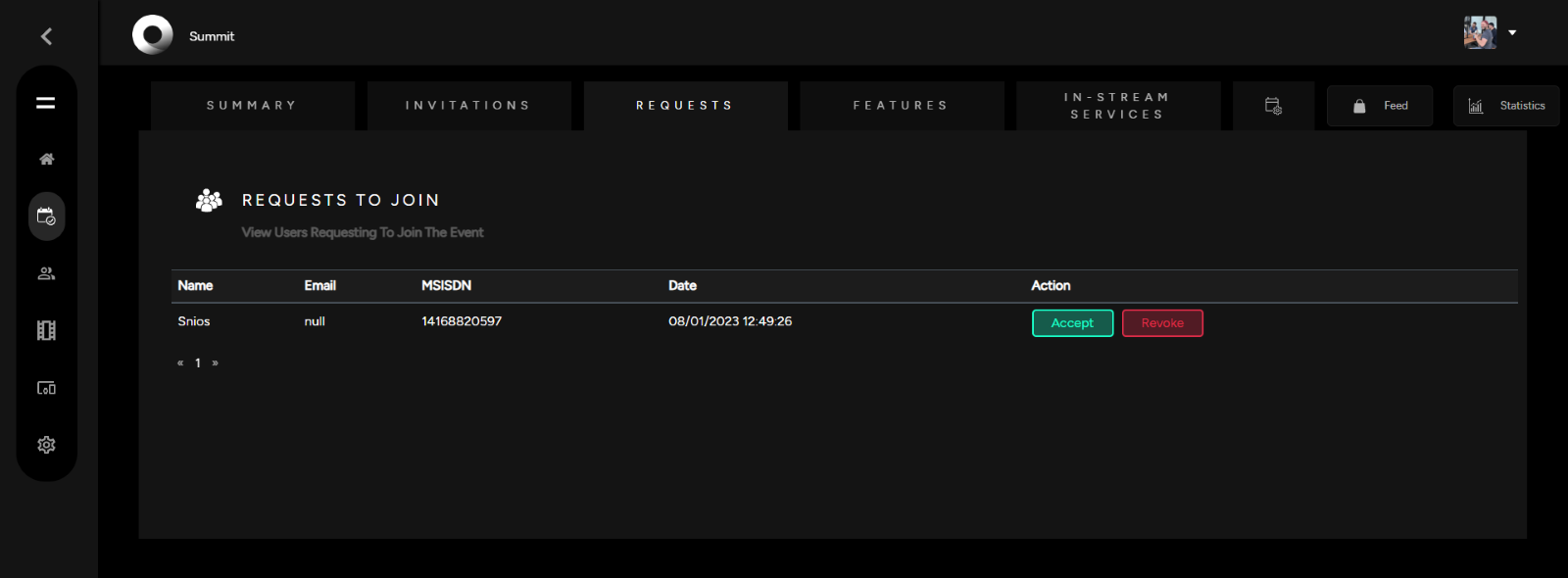Open the users icon in sidebar
Screen dimensions: 1568x578
(46, 273)
